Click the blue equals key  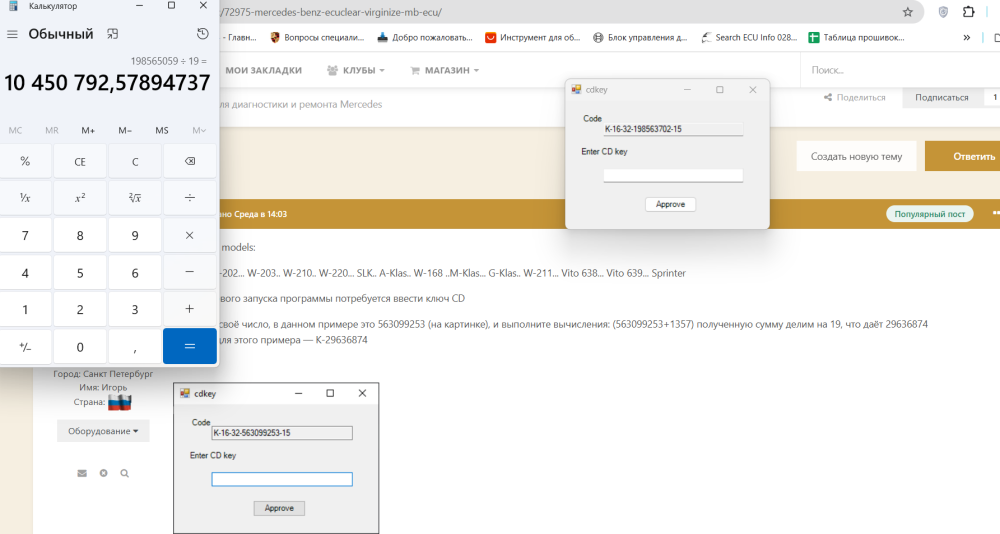[189, 346]
